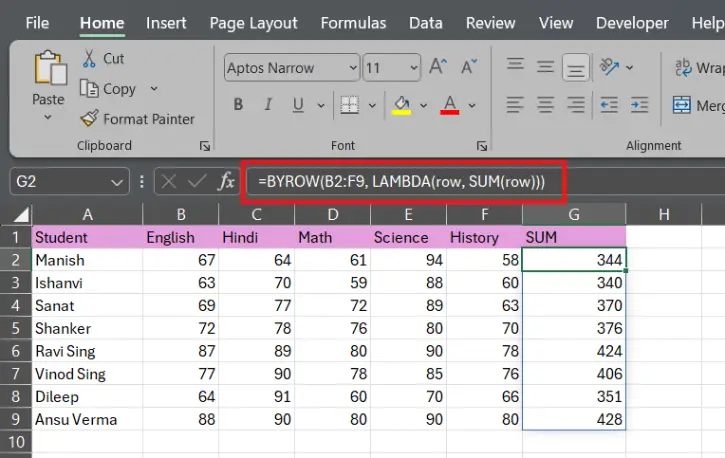Increase indent icon
The width and height of the screenshot is (725, 458).
pos(639,105)
